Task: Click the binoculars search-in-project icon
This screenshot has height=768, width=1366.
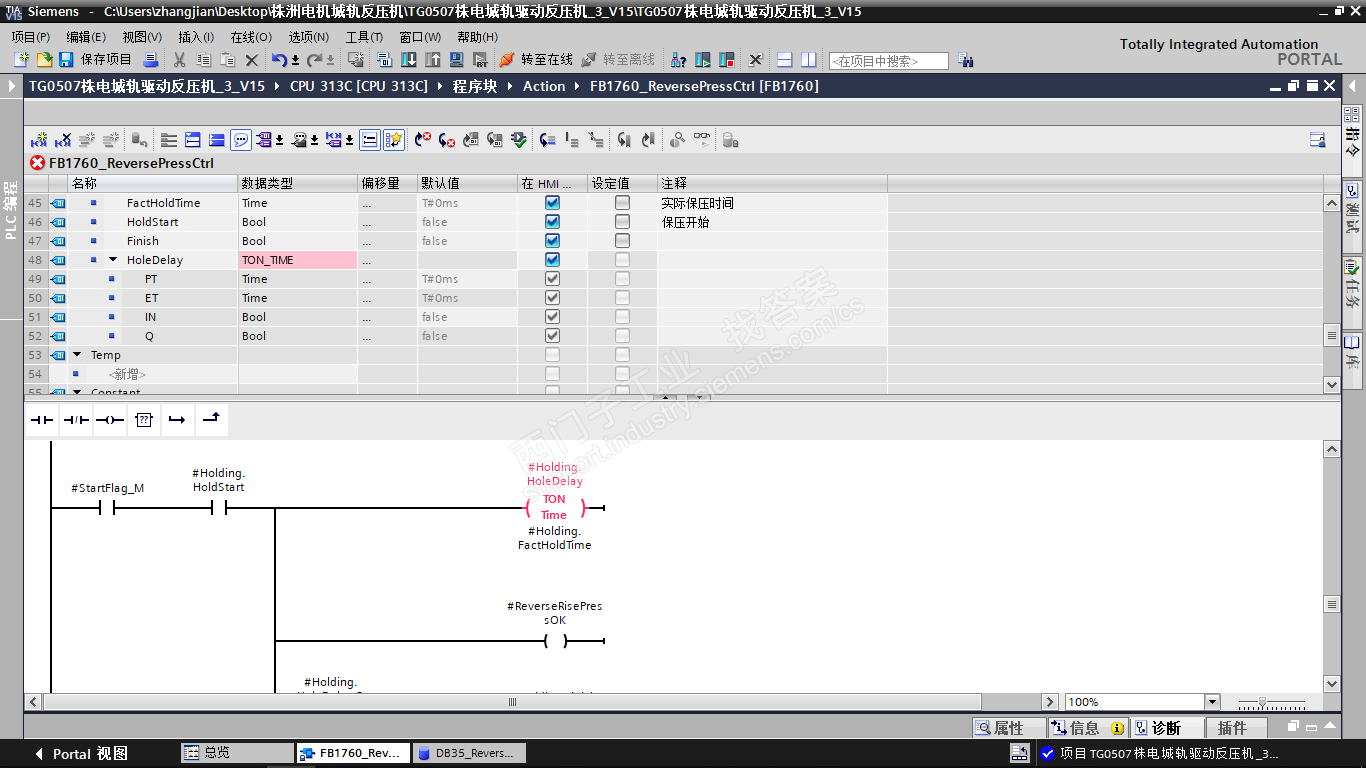Action: [x=965, y=60]
